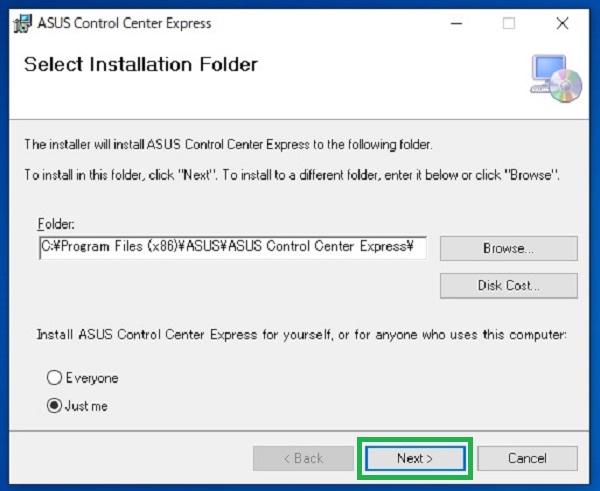Click the 'To install in this folder' instruction line
Screen dimensions: 600x491
click(292, 175)
